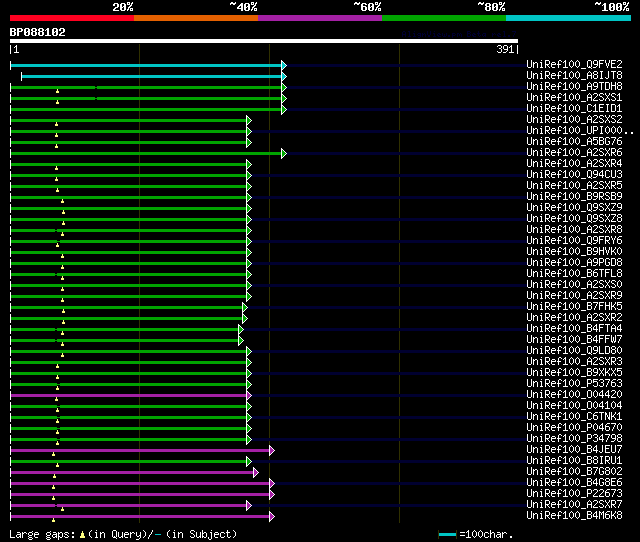Screen dimensions: 640x542
Task: Open the UniRef100_A9TDH8 entry
Action: coord(574,87)
